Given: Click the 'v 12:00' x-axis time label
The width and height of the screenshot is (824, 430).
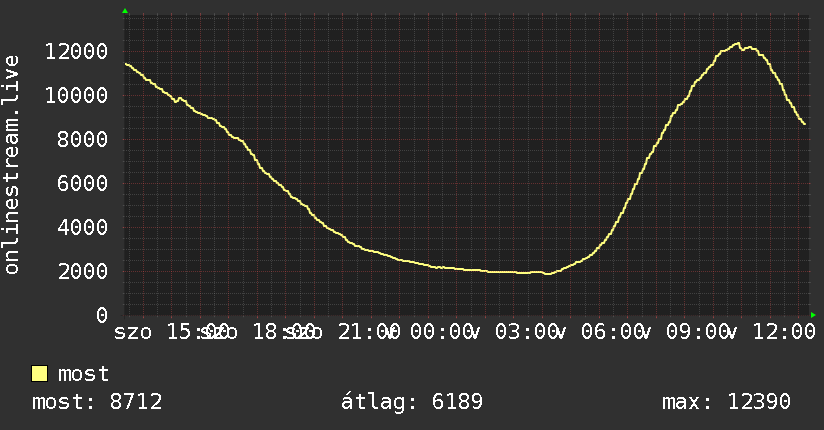Looking at the screenshot, I should (770, 332).
